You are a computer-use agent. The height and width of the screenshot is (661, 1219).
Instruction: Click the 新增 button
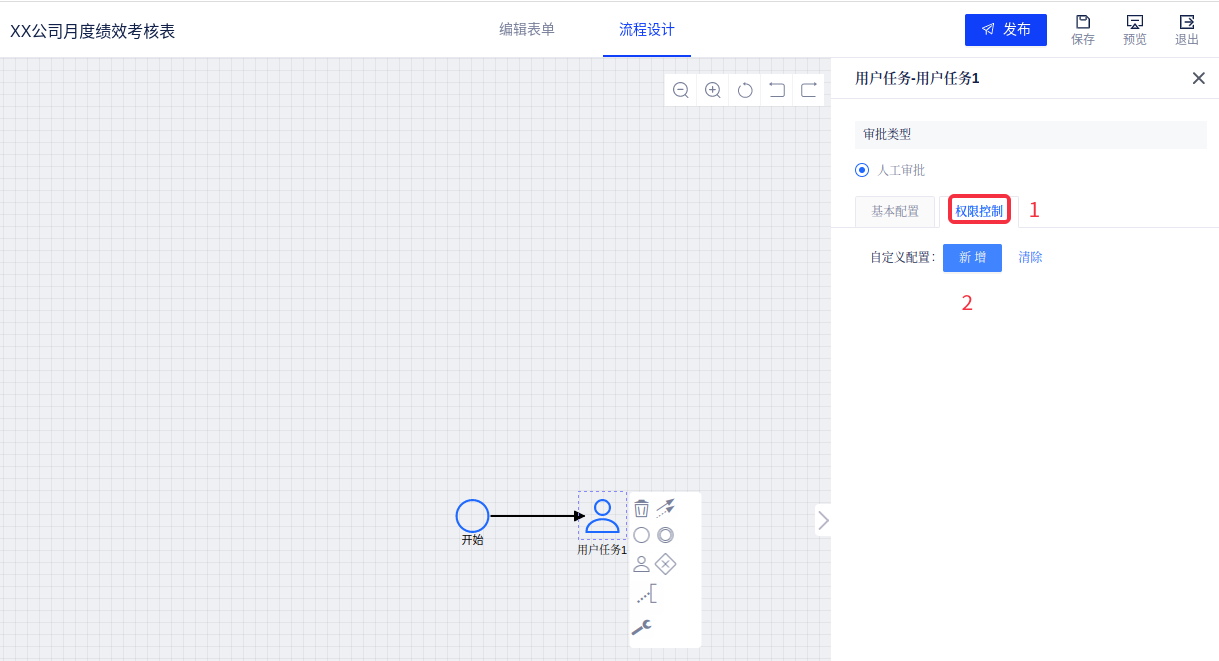click(972, 257)
